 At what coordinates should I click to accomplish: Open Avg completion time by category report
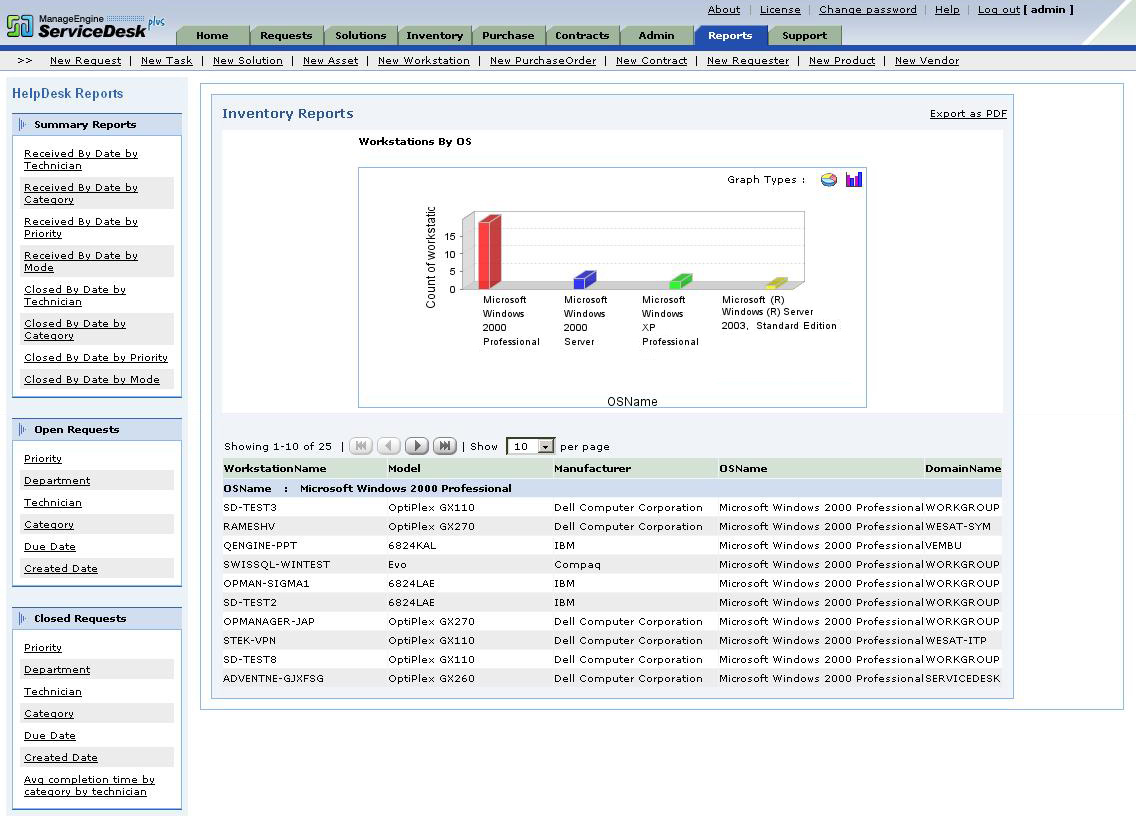[x=89, y=786]
